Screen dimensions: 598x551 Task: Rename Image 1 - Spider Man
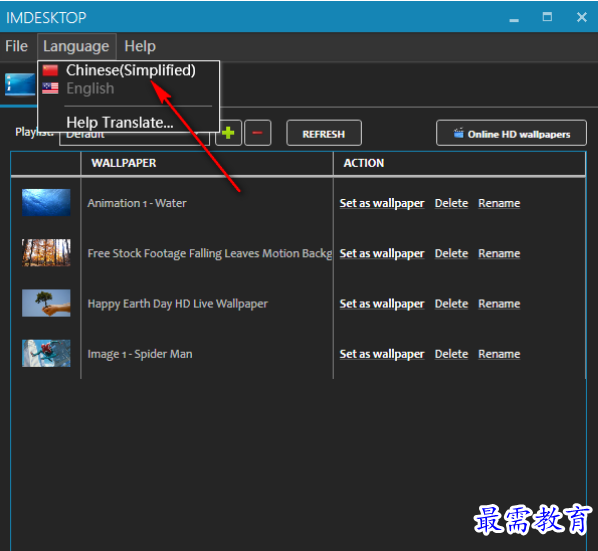[499, 354]
